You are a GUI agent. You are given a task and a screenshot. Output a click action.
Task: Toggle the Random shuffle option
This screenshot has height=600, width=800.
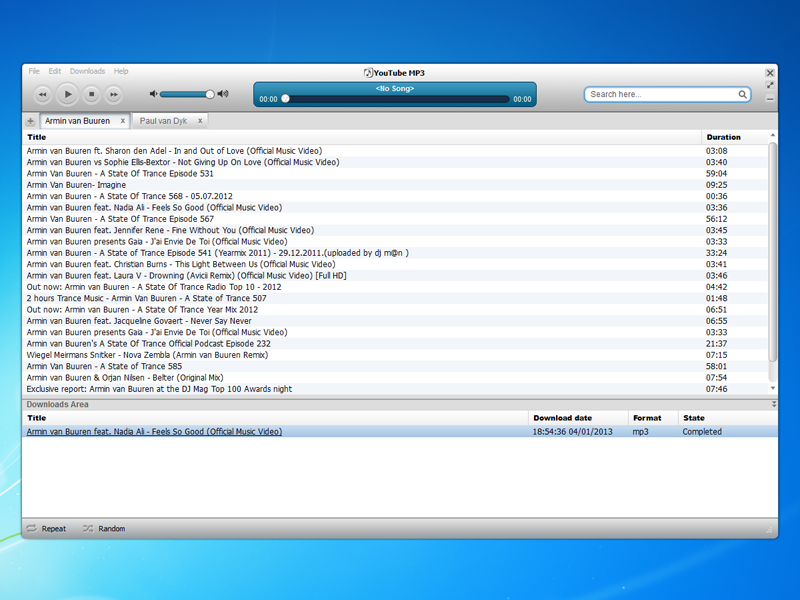104,529
